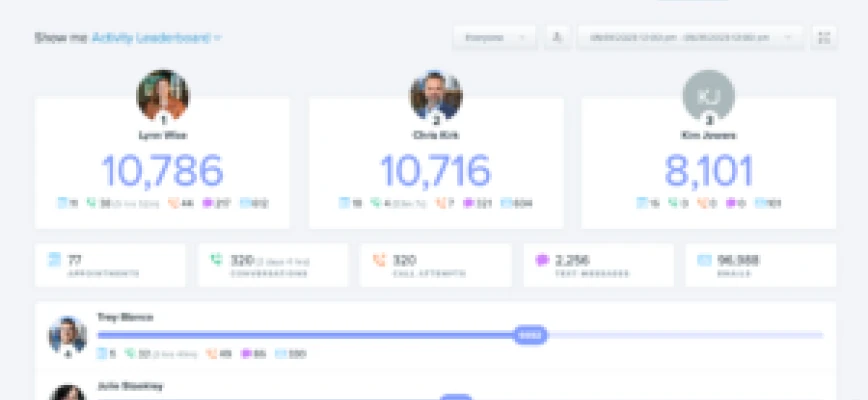868x400 pixels.
Task: Select the 77 Appointments summary tile
Action: (110, 265)
